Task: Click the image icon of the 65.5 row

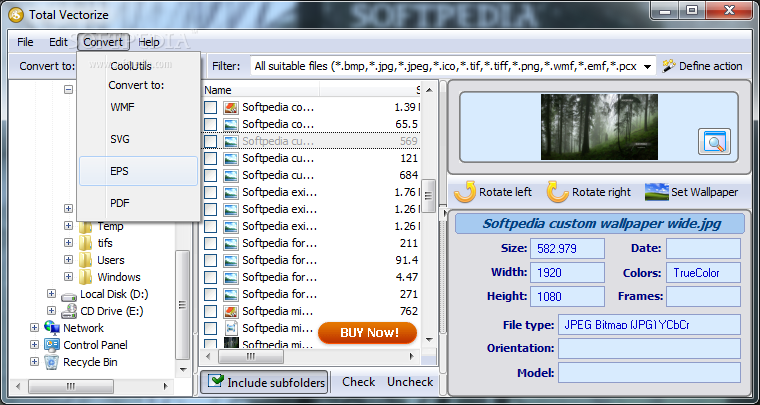Action: [231, 125]
